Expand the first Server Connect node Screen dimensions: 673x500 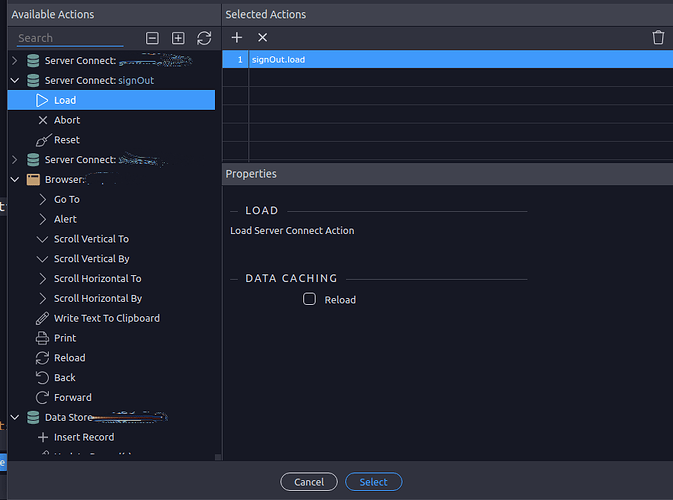click(15, 61)
